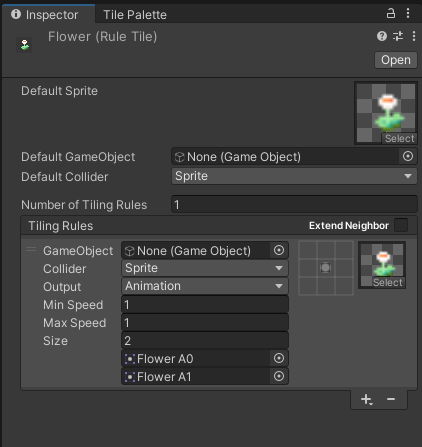Image resolution: width=422 pixels, height=447 pixels.
Task: Switch to the Inspector tab
Action: 49,15
